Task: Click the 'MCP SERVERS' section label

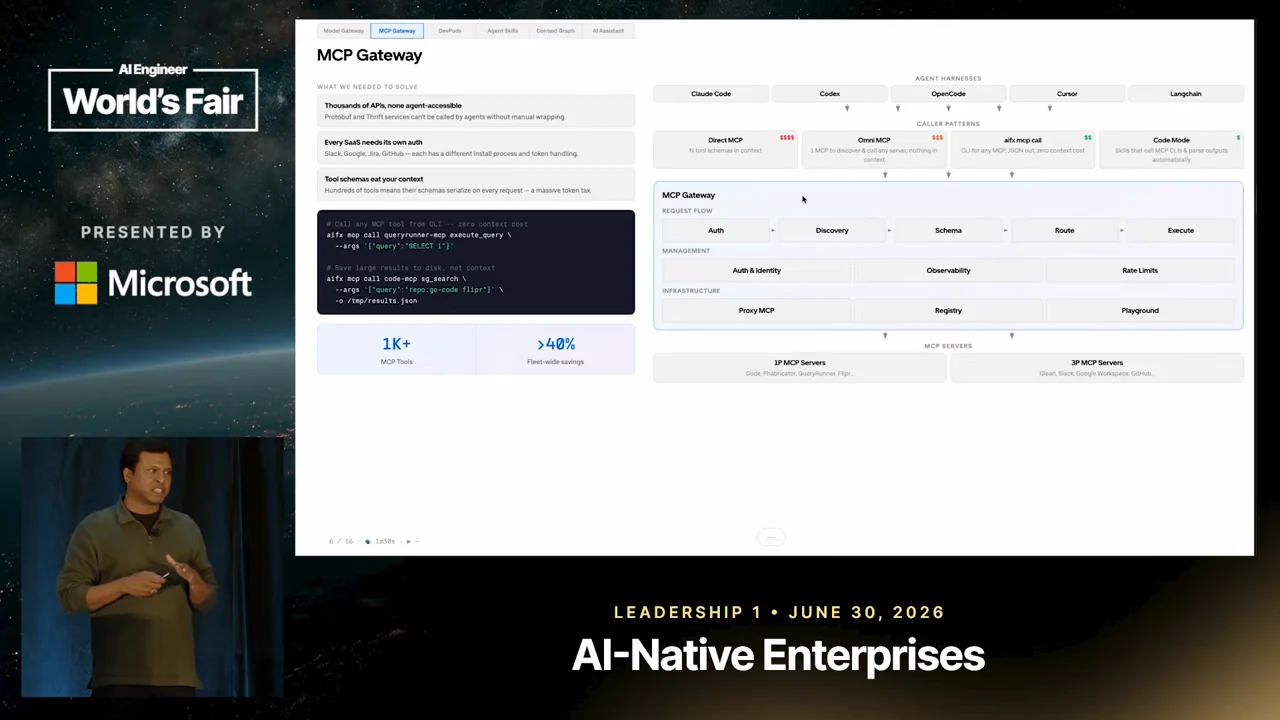Action: tap(948, 346)
